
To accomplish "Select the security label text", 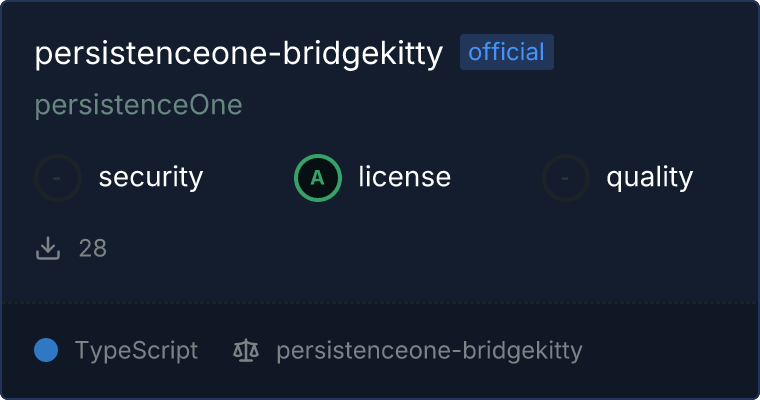I will click(150, 178).
